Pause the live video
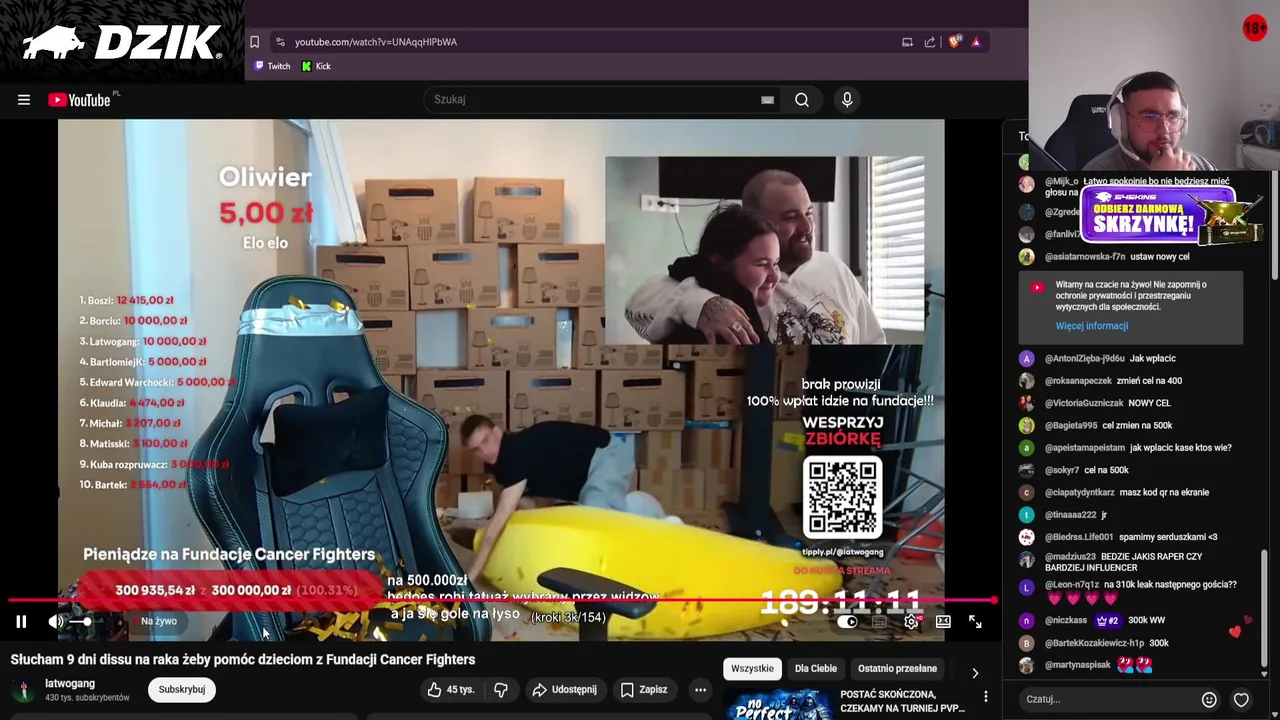This screenshot has width=1280, height=720. (x=21, y=621)
